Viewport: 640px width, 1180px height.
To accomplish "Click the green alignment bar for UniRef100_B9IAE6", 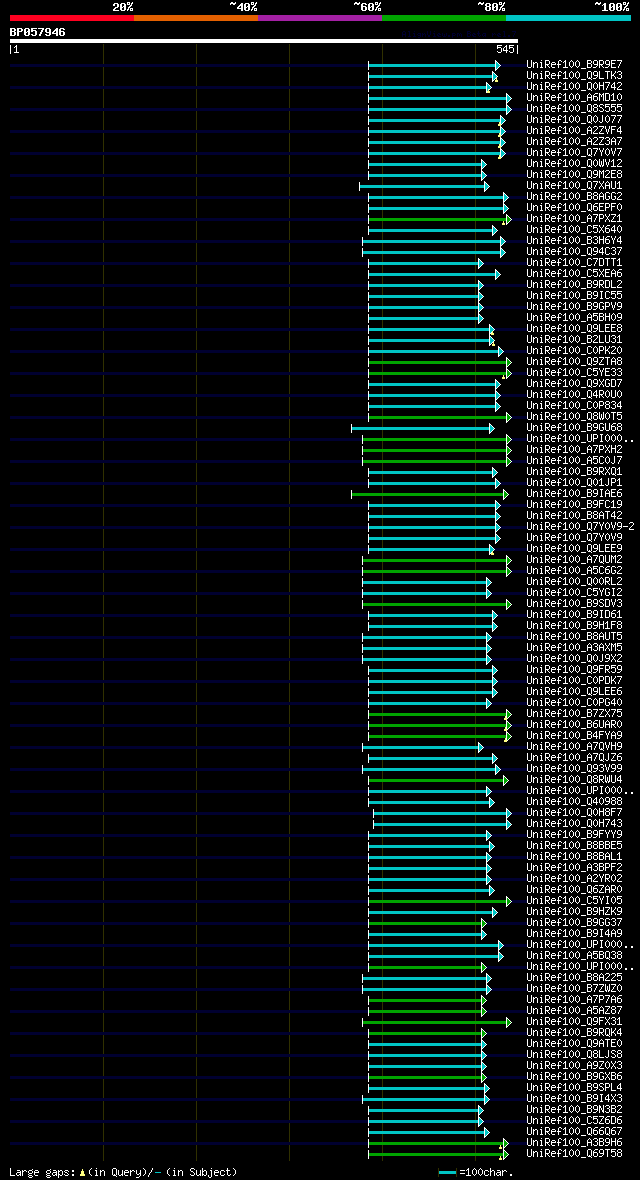I will click(430, 494).
